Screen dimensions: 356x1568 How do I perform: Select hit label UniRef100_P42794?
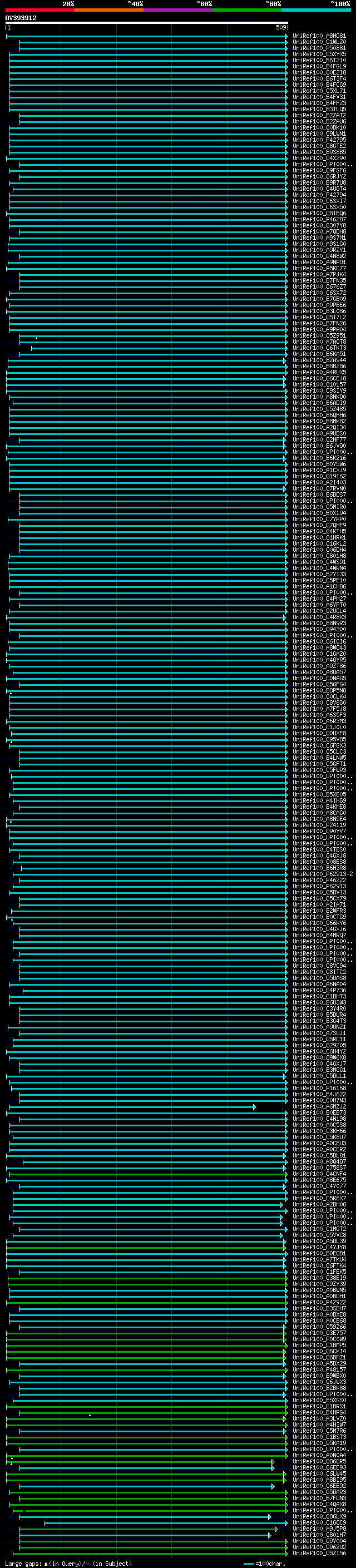(x=319, y=195)
